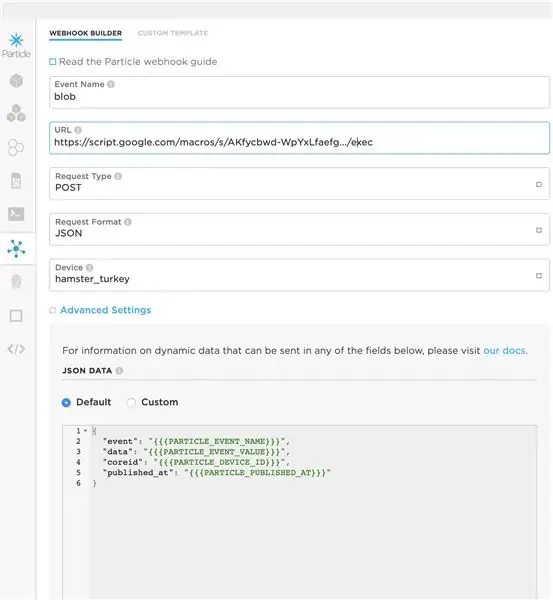Screen dimensions: 553x600
Task: Click the "published_at" line in JSON editor
Action: [217, 473]
